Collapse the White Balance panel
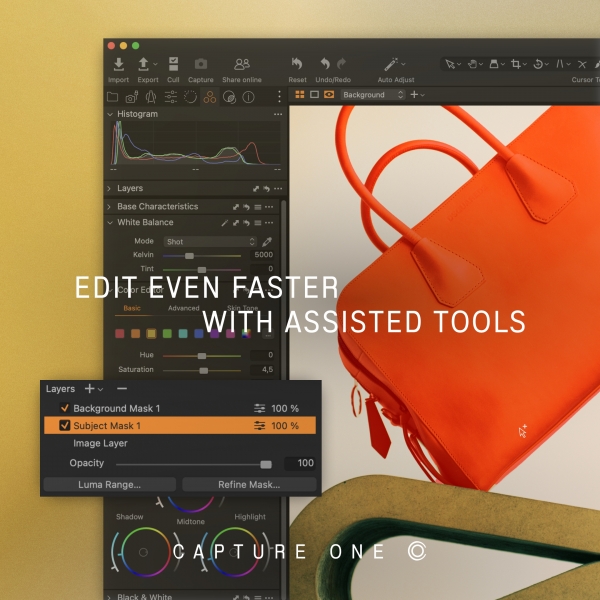 [x=110, y=222]
